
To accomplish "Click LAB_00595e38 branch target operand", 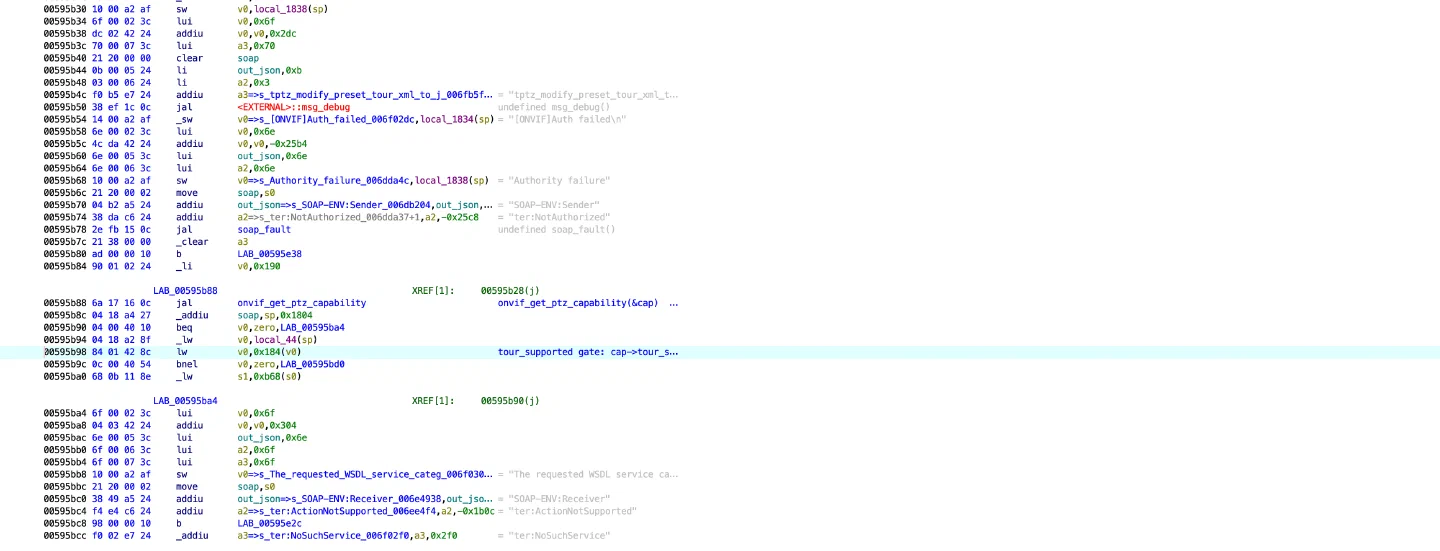I will coord(269,254).
